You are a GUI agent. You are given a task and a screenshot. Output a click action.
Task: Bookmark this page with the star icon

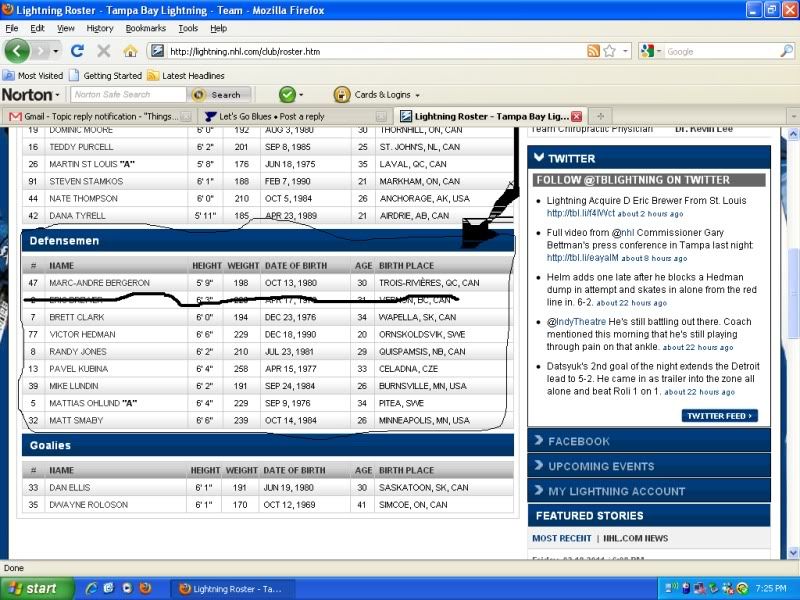pos(609,51)
